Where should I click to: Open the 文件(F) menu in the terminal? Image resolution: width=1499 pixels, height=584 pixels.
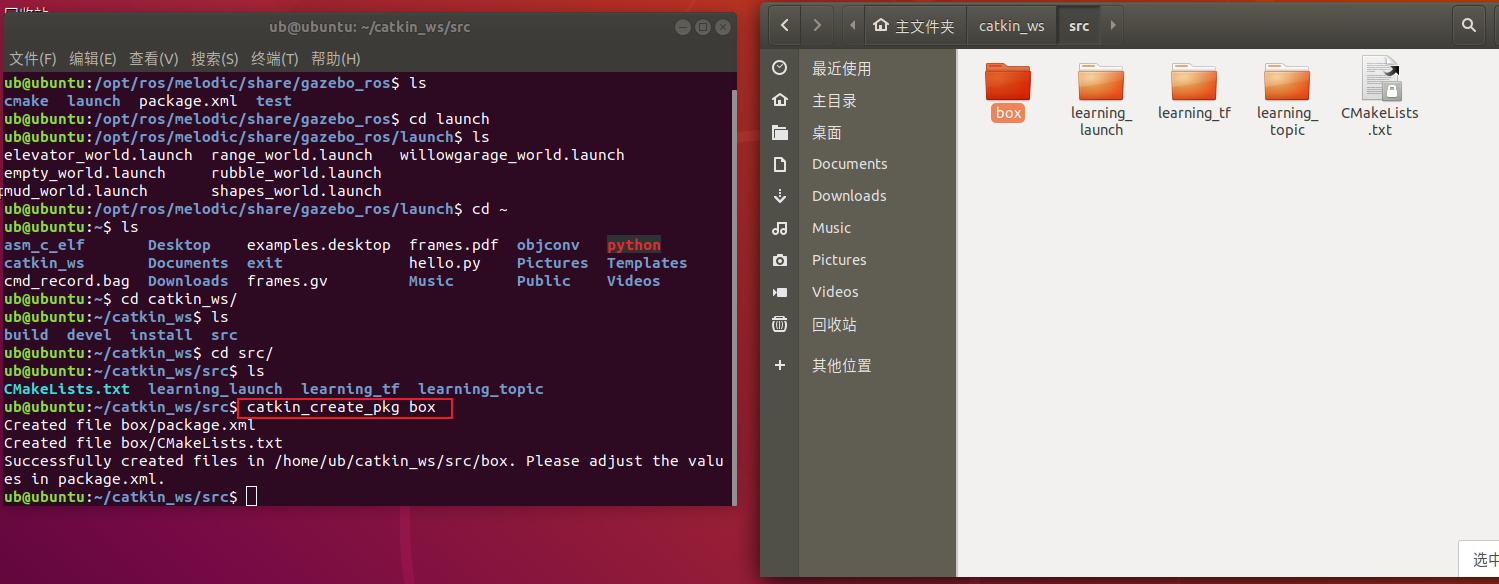coord(32,59)
